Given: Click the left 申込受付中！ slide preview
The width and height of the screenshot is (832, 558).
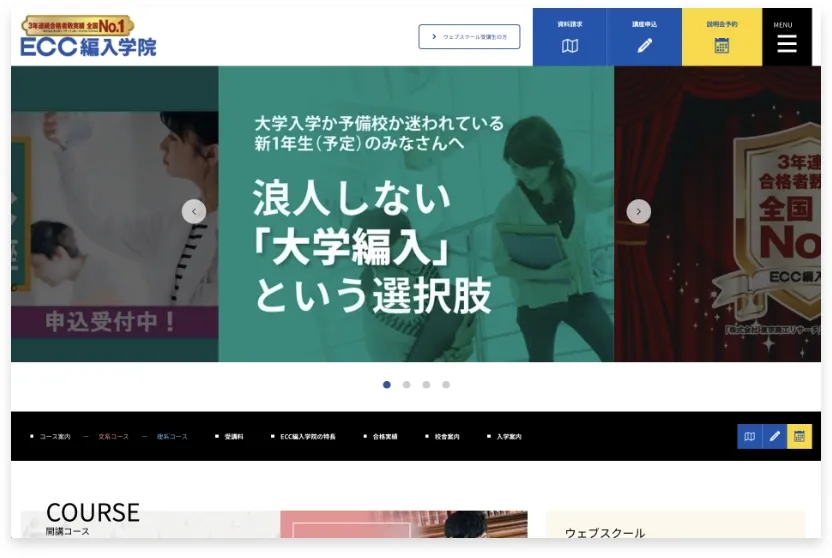Looking at the screenshot, I should [x=115, y=214].
